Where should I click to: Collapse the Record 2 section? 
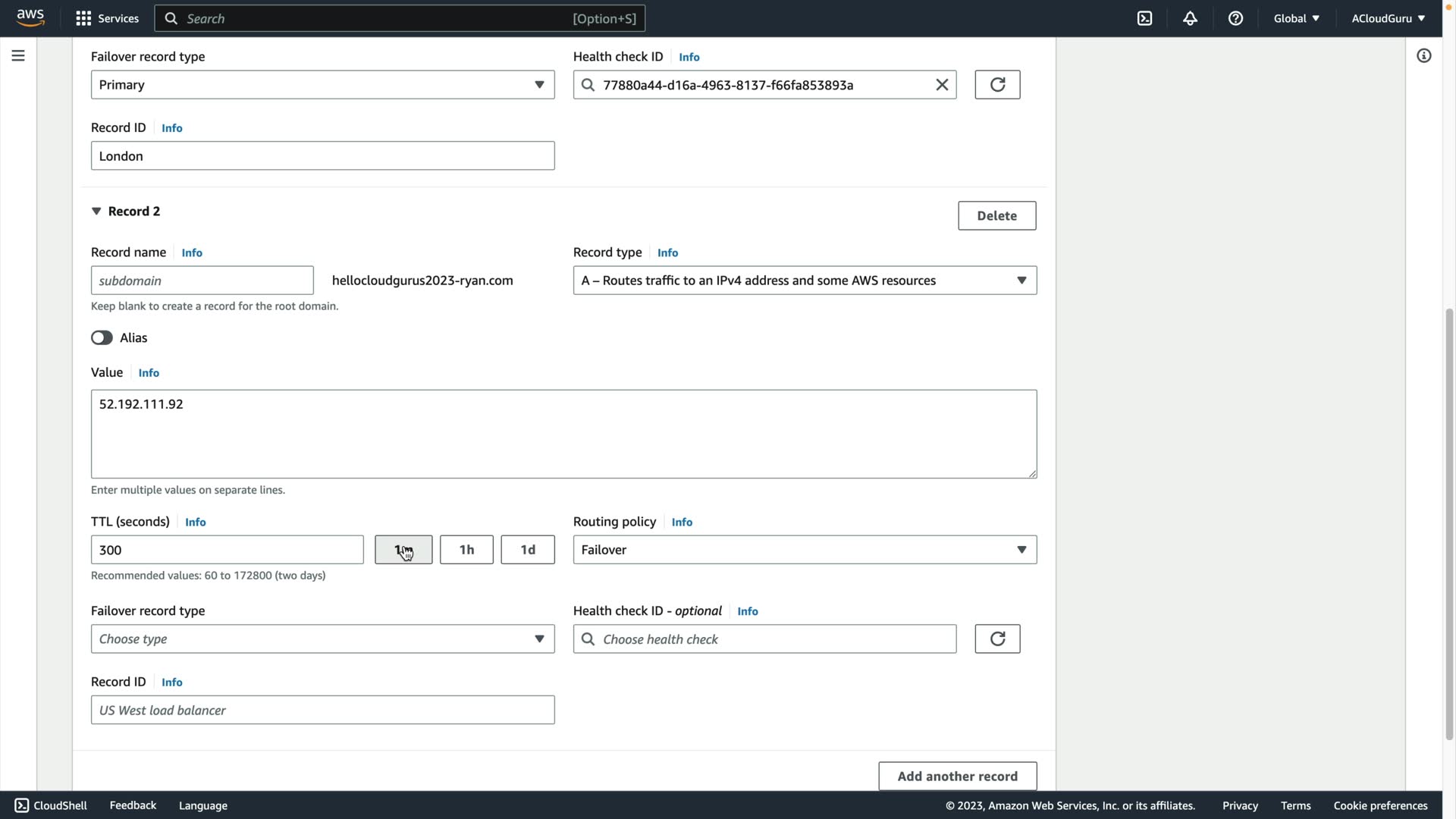96,212
